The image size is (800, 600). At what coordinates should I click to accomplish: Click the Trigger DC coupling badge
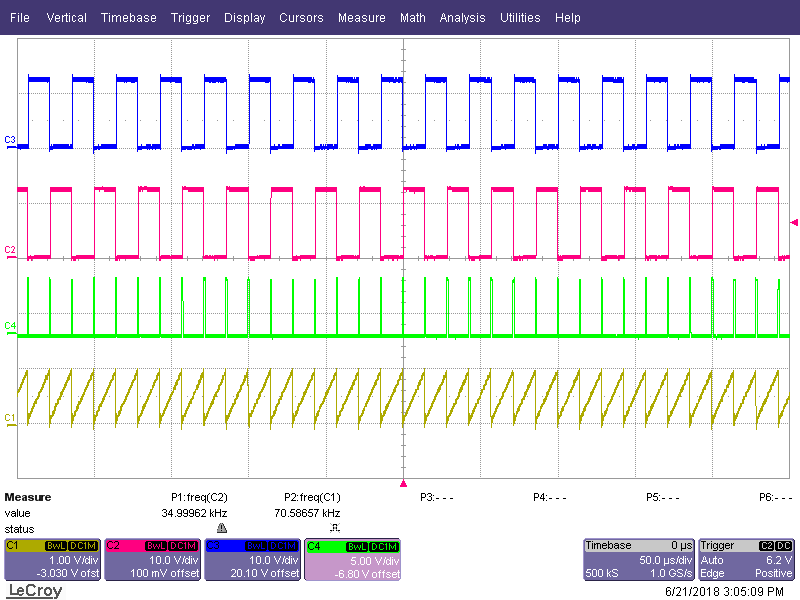click(x=783, y=545)
